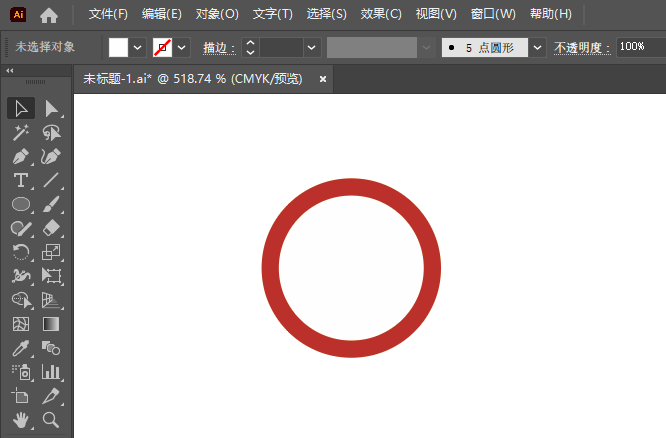The height and width of the screenshot is (438, 666).
Task: Expand the stroke weight dropdown
Action: 312,48
